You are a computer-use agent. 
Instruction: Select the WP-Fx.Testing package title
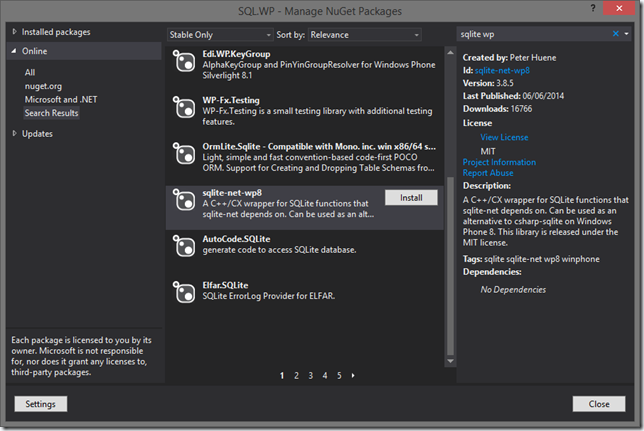click(x=231, y=100)
